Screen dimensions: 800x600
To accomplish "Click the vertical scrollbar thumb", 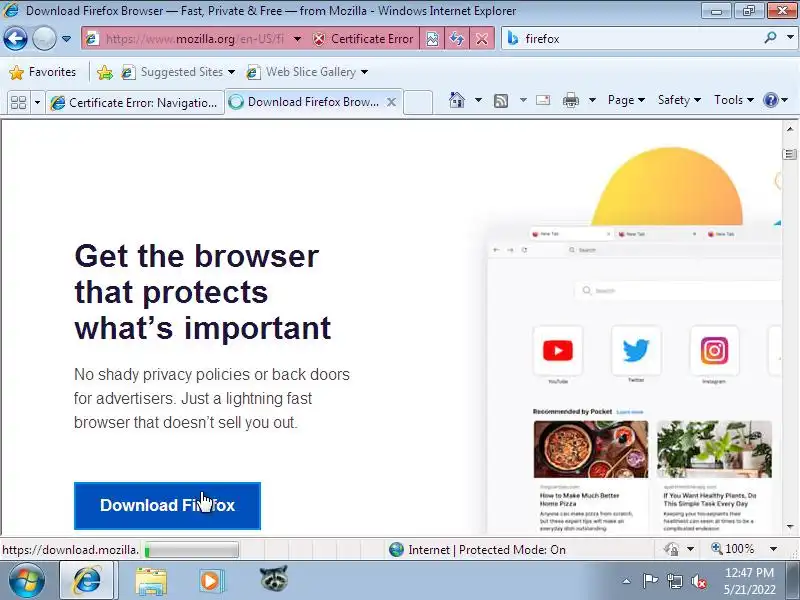I will point(790,154).
